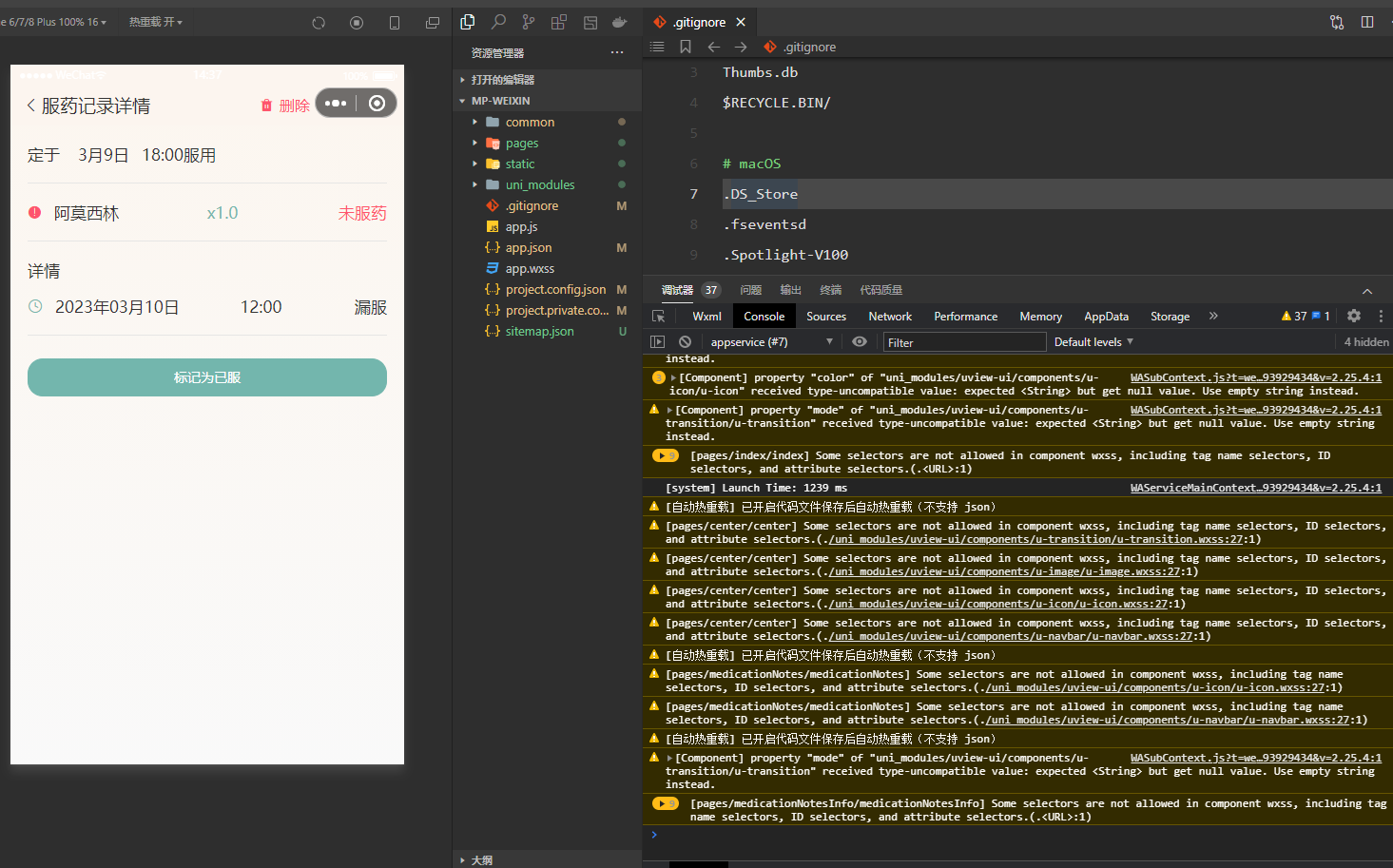
Task: Switch to the Wxml tab
Action: pos(706,317)
